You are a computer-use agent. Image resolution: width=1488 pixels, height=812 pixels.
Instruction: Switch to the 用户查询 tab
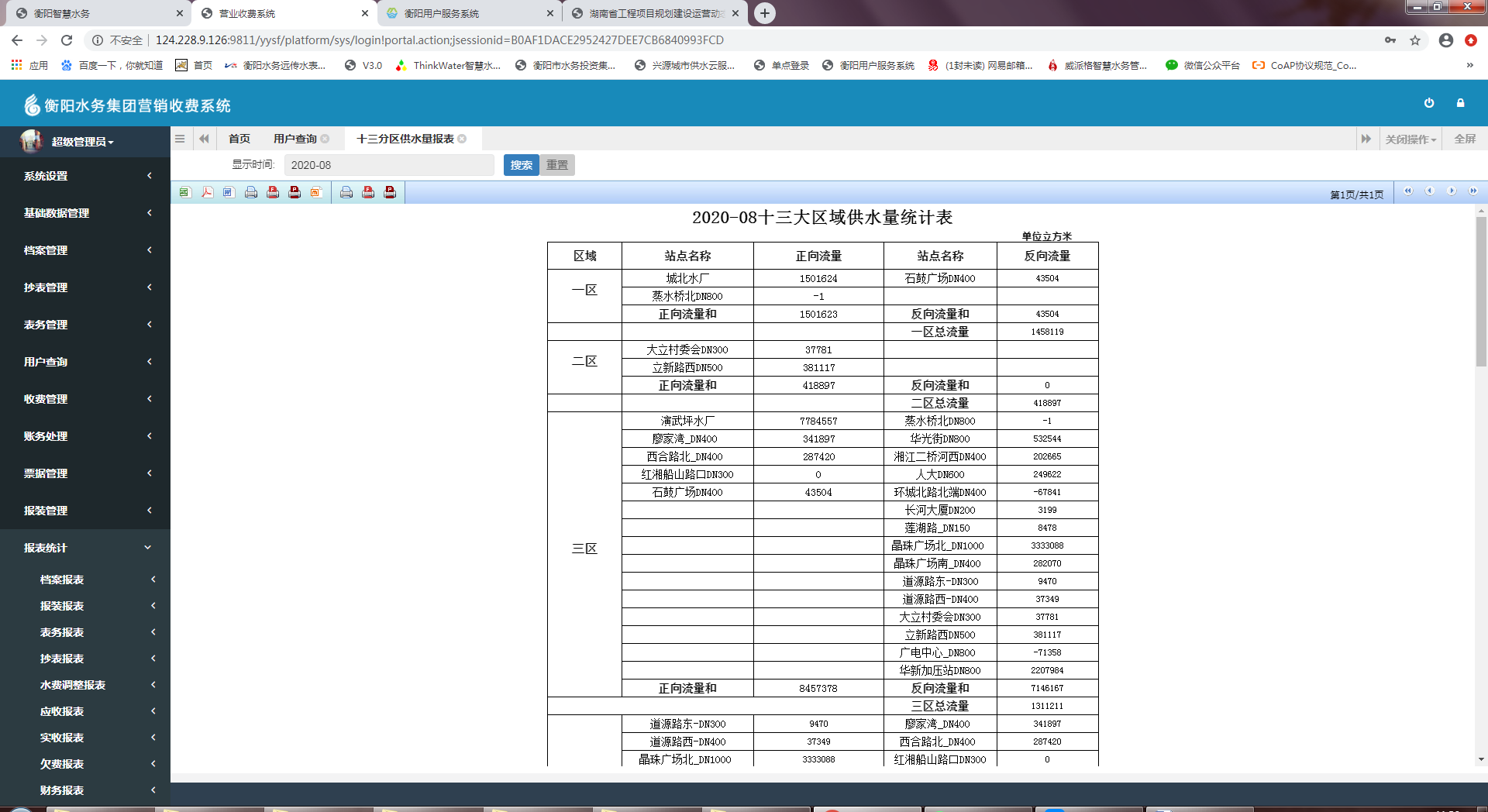[x=294, y=139]
